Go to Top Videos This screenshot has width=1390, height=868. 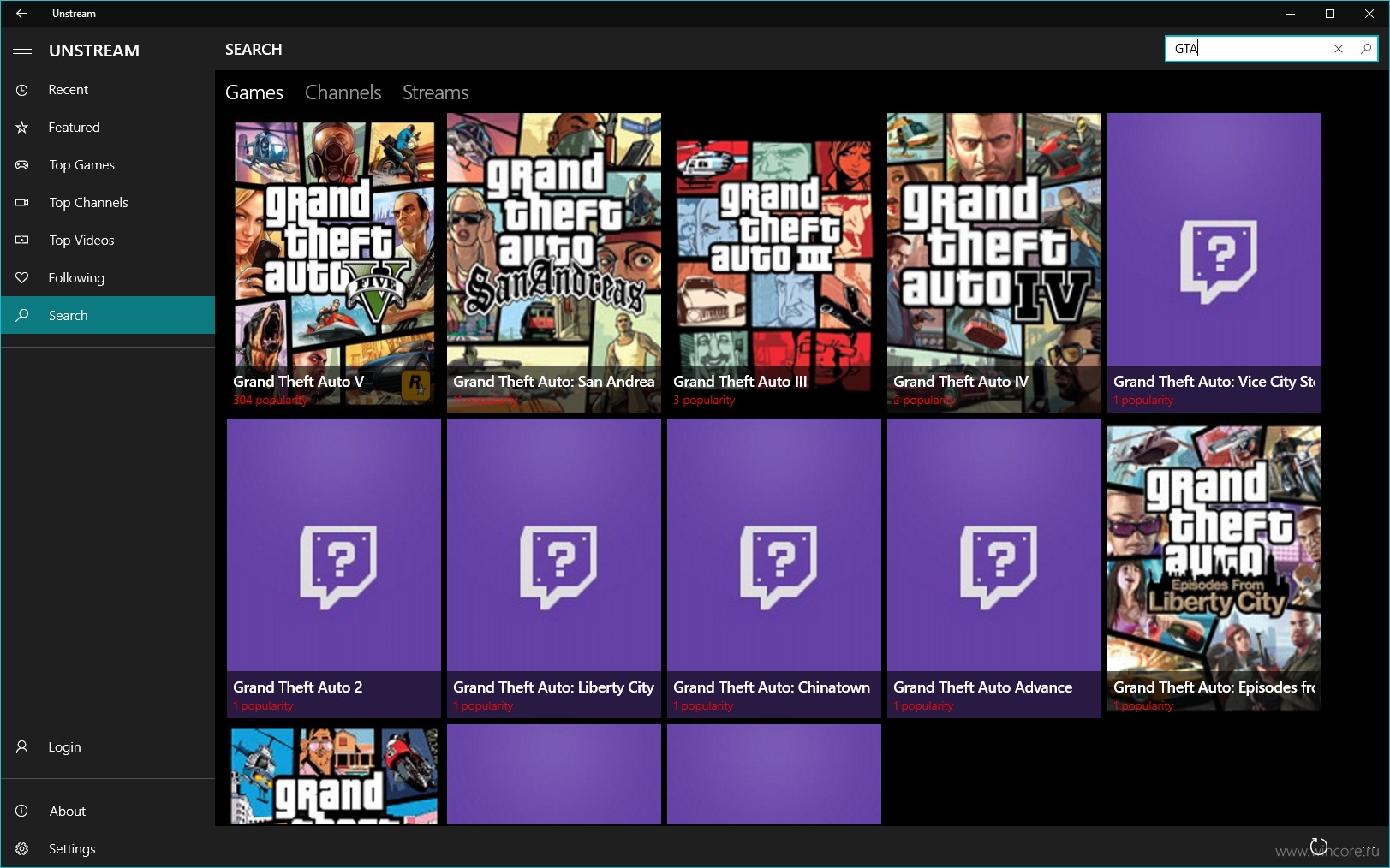point(108,241)
